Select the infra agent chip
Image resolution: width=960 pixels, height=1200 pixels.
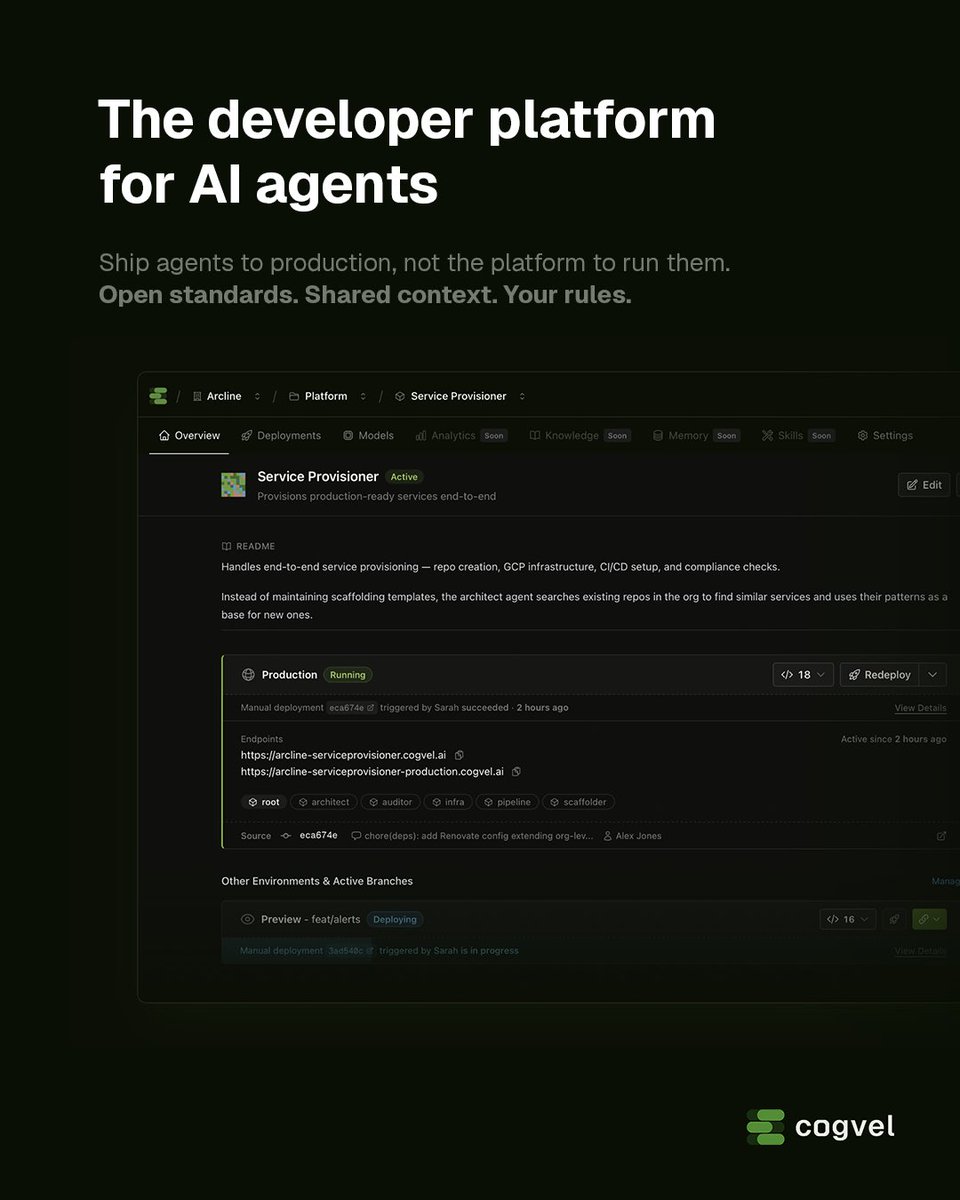pyautogui.click(x=448, y=802)
